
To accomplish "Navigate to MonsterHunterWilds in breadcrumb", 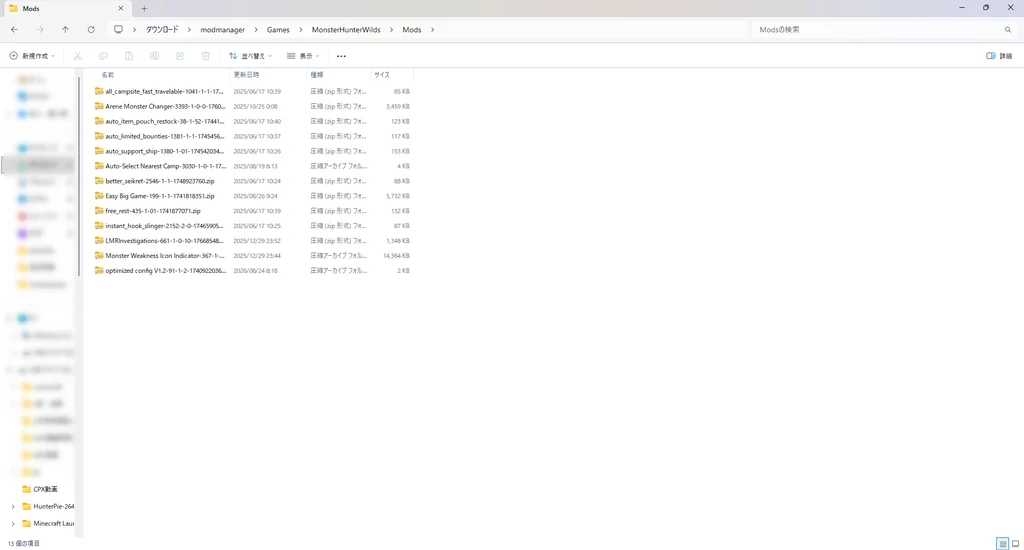I will pos(346,29).
